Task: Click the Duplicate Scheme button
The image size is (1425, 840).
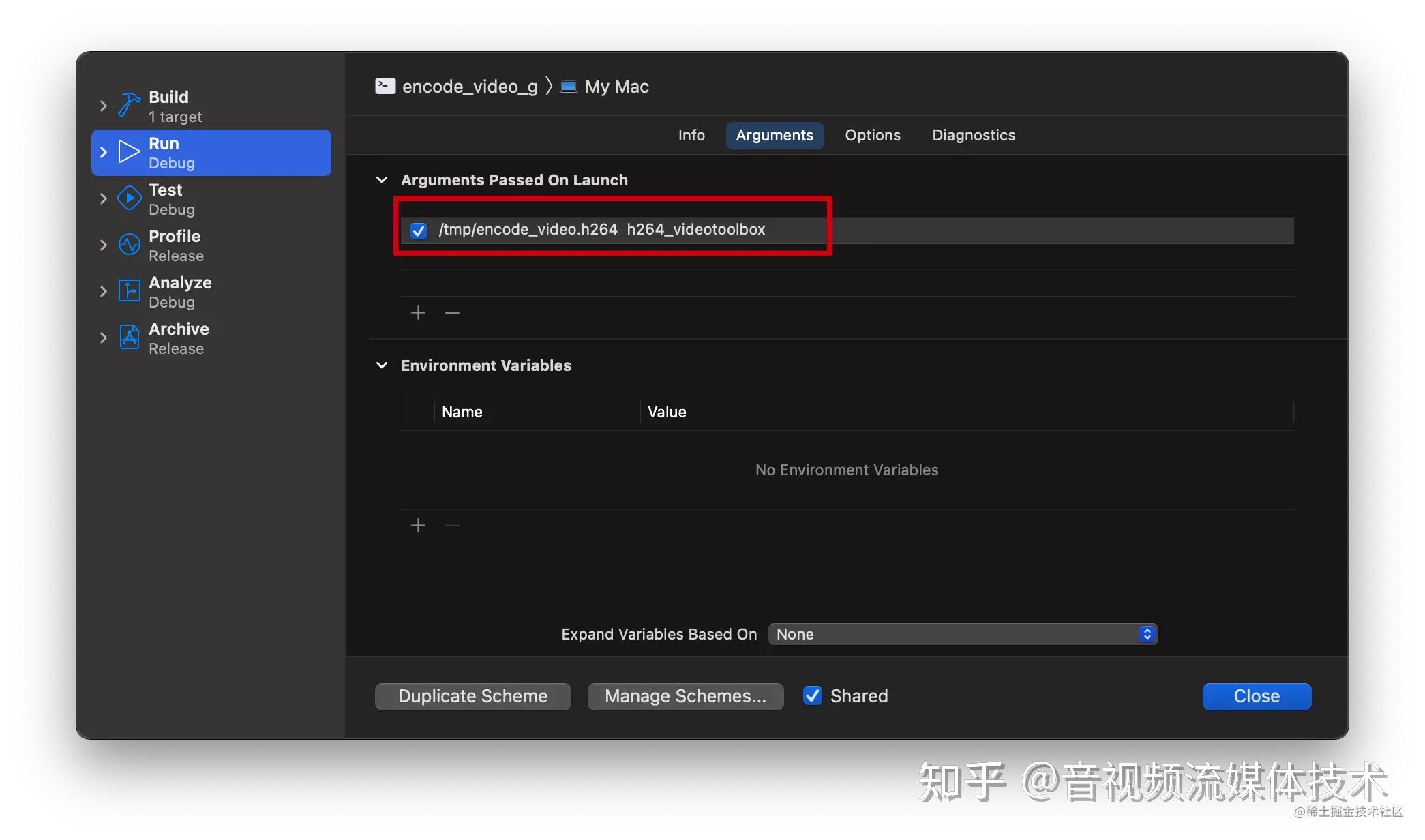Action: (472, 695)
